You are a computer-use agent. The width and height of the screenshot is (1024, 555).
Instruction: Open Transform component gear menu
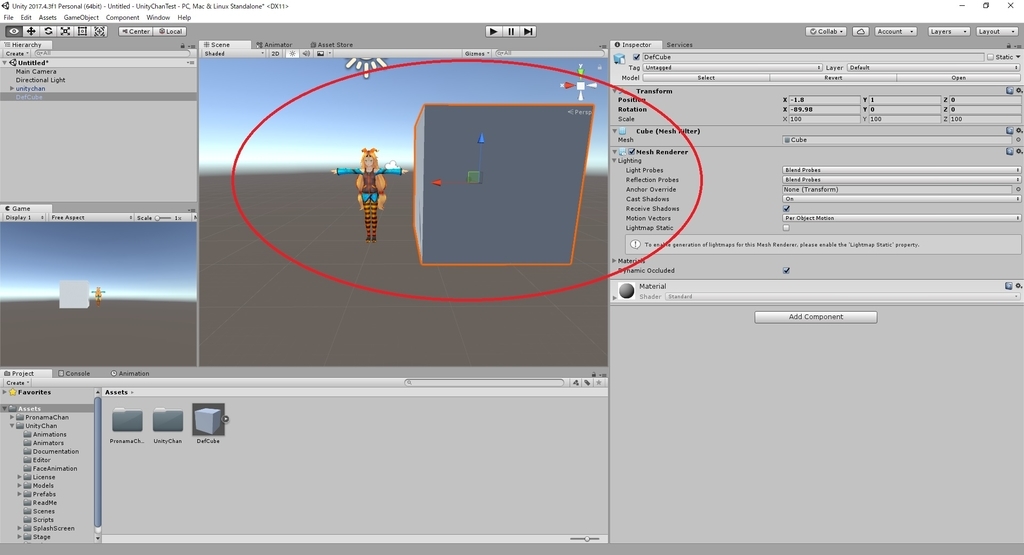(x=1018, y=91)
